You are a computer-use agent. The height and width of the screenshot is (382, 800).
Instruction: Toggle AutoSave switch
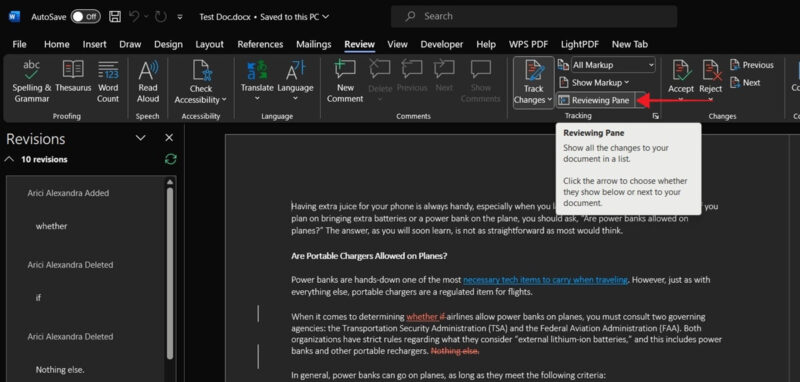[85, 17]
